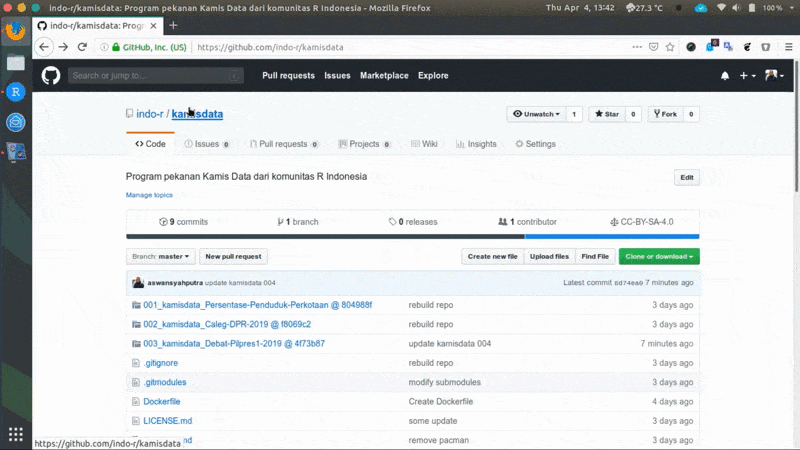View the 1 branch list
The image size is (800, 450).
coord(297,222)
